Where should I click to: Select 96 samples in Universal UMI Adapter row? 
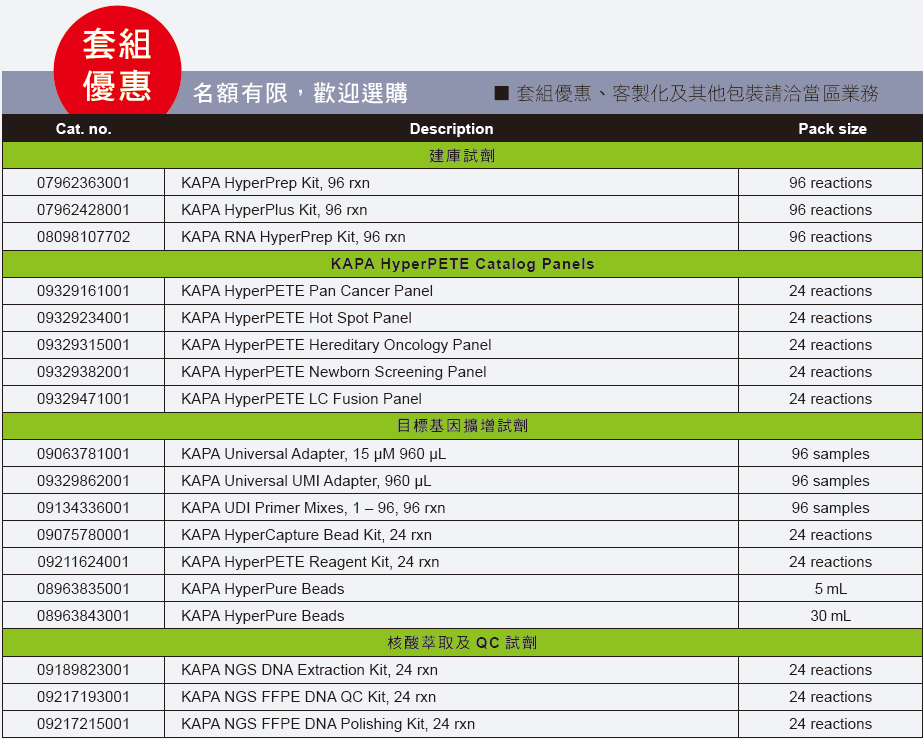point(831,481)
